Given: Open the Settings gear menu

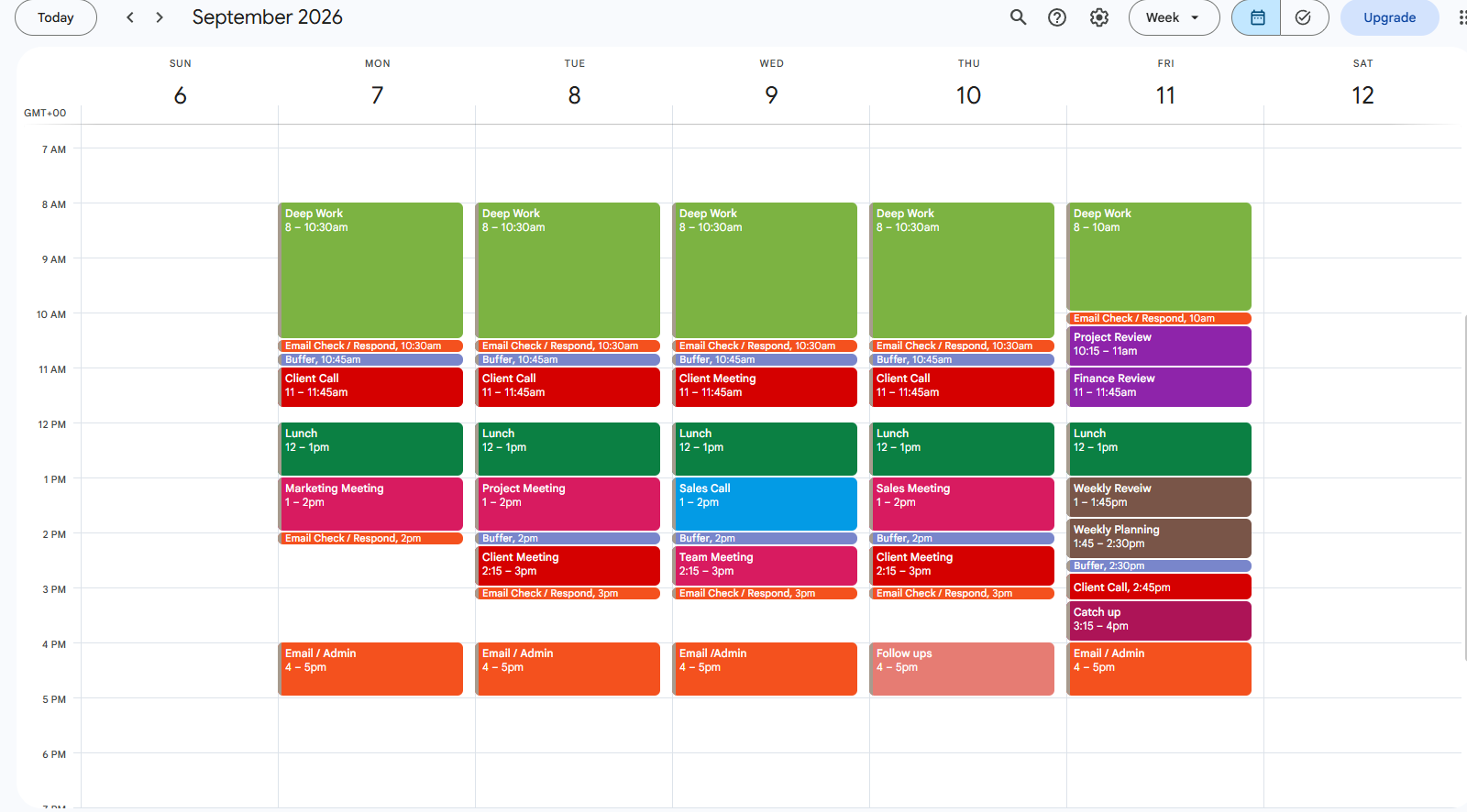Looking at the screenshot, I should (1099, 17).
